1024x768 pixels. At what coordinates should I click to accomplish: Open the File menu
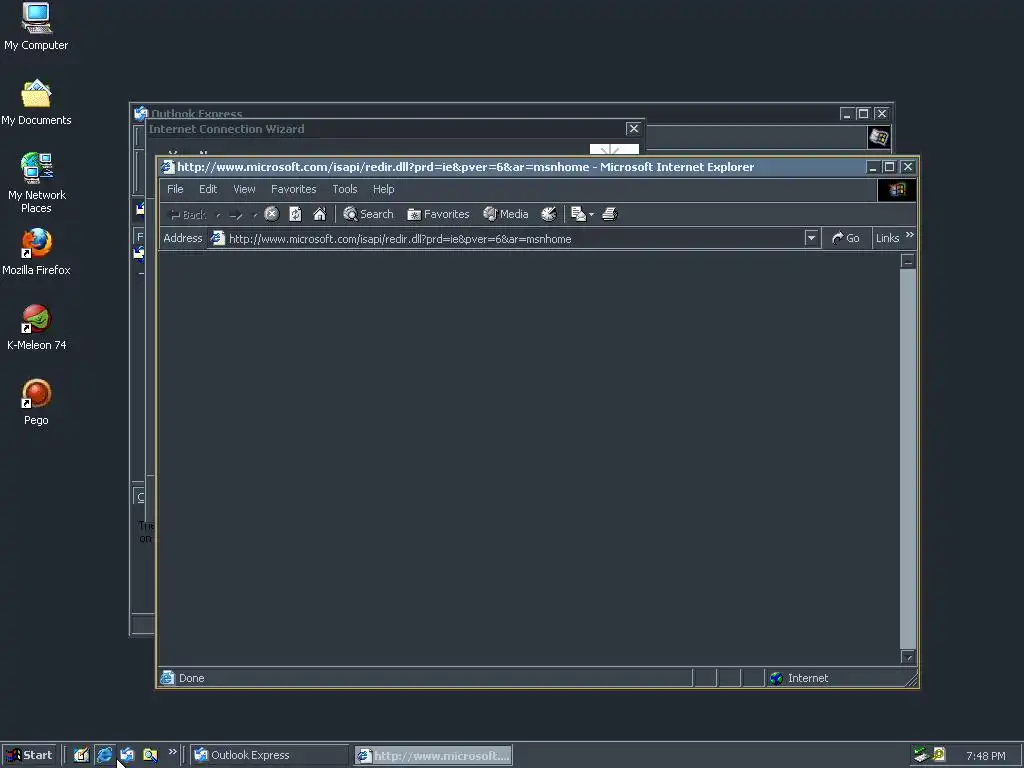(x=175, y=189)
